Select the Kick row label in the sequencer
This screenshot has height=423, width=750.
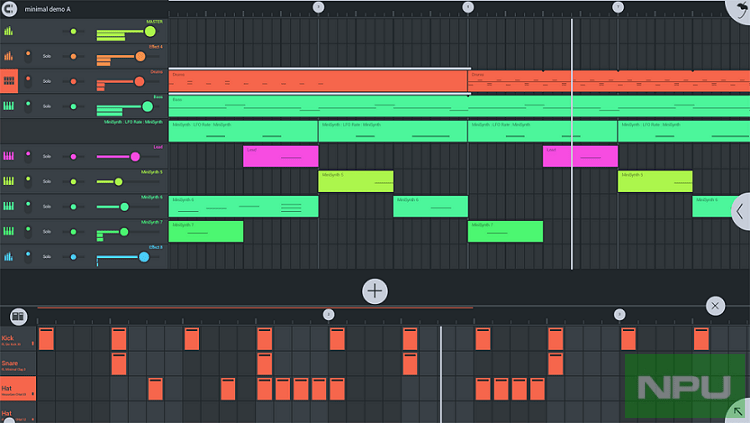(18, 339)
